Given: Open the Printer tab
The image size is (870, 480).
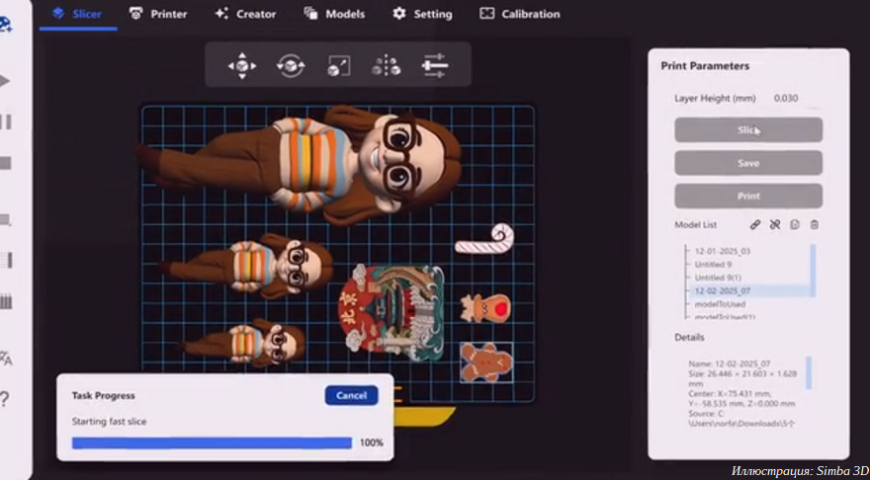Looking at the screenshot, I should [158, 14].
